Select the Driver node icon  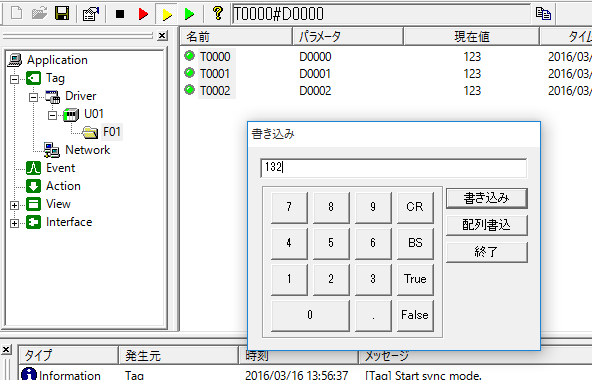click(52, 96)
